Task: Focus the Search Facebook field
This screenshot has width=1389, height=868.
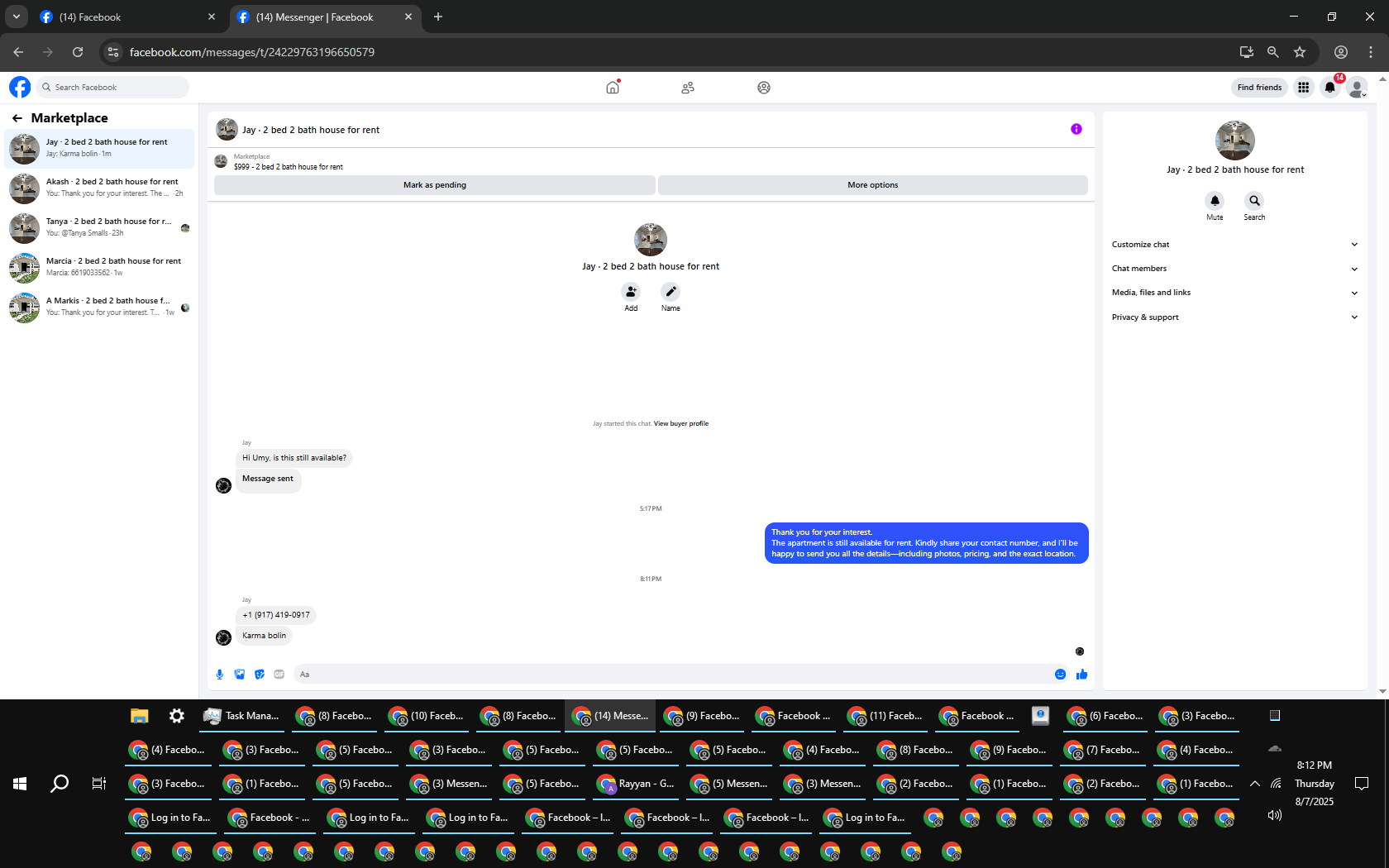Action: (112, 88)
